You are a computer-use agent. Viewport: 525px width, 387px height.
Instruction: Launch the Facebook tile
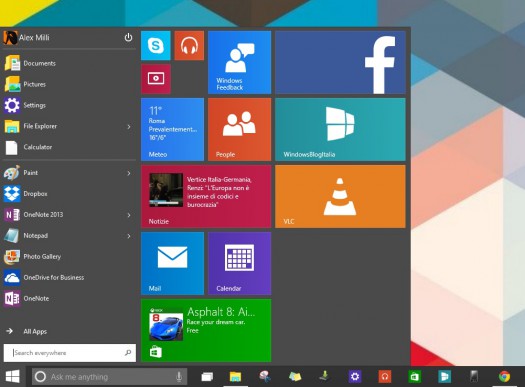coord(340,62)
